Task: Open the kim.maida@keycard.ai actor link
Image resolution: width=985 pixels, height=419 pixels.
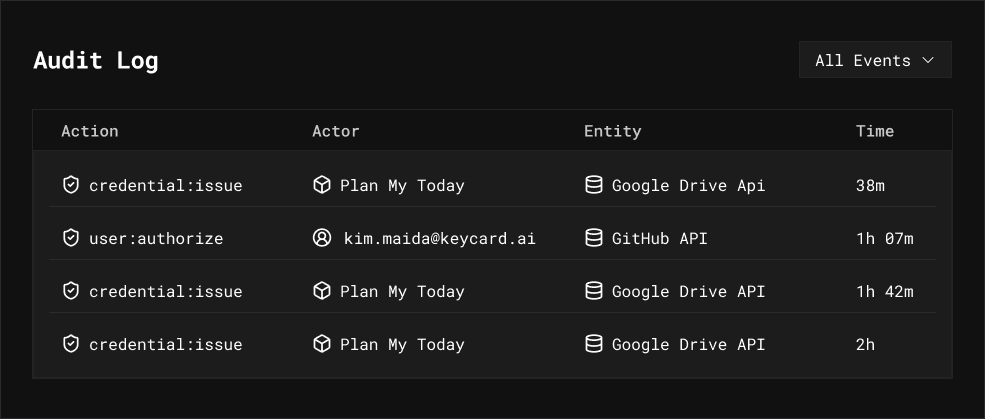Action: 439,238
